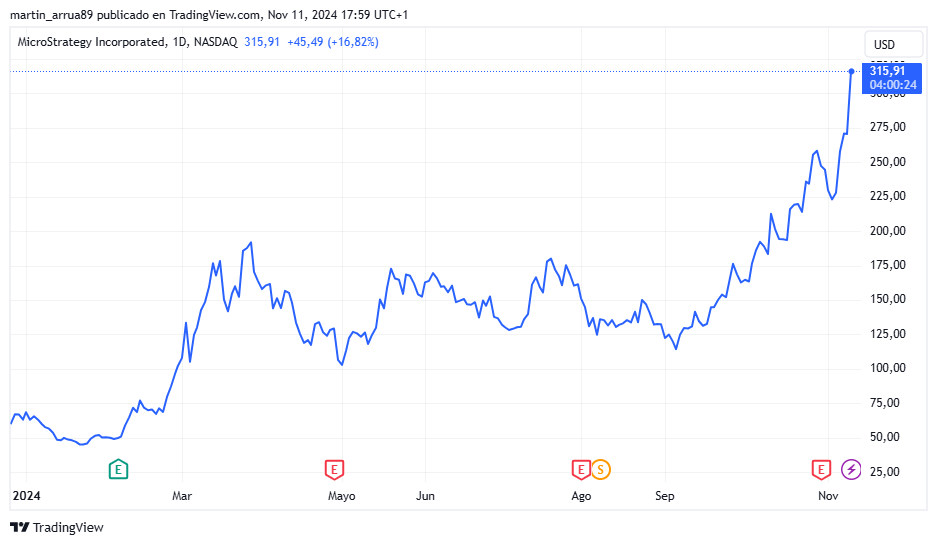Select the last price dot on the line

click(x=851, y=71)
